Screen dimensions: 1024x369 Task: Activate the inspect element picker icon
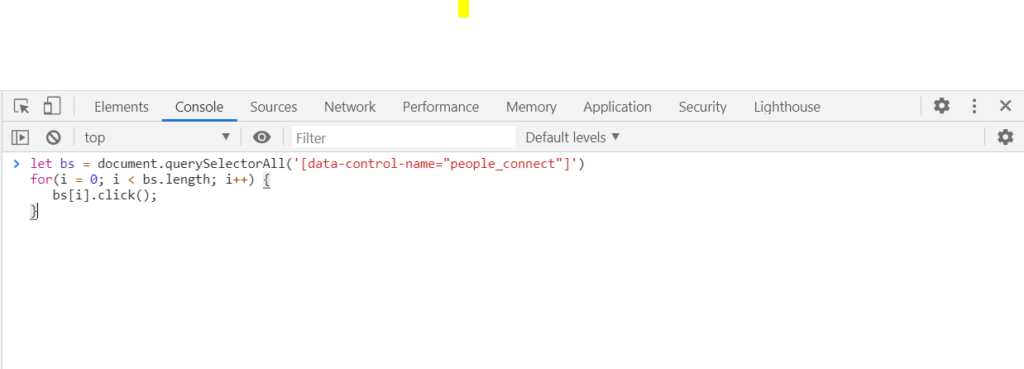[22, 106]
